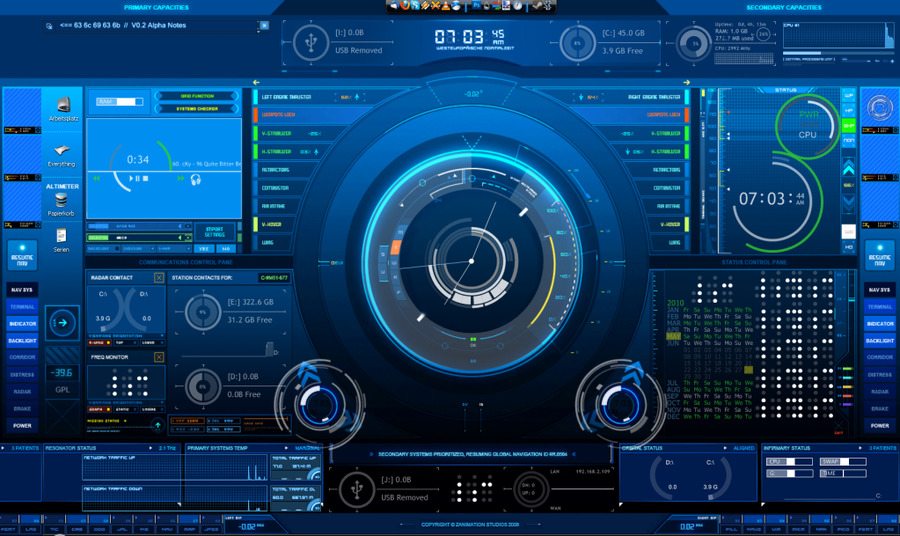
Task: Open the Arbeitsplatz desktop icon
Action: pyautogui.click(x=63, y=105)
